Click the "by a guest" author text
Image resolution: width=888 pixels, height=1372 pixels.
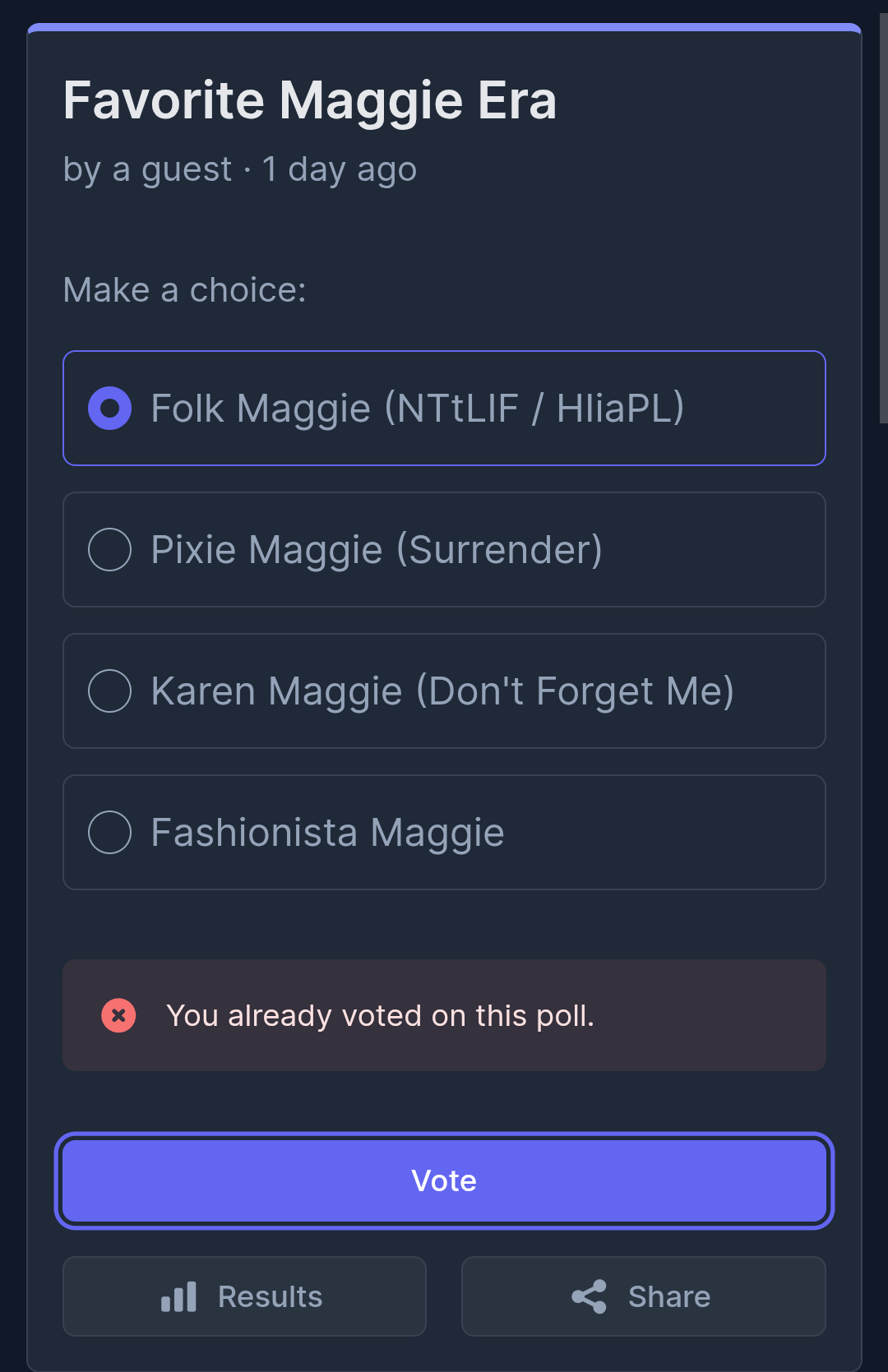148,170
